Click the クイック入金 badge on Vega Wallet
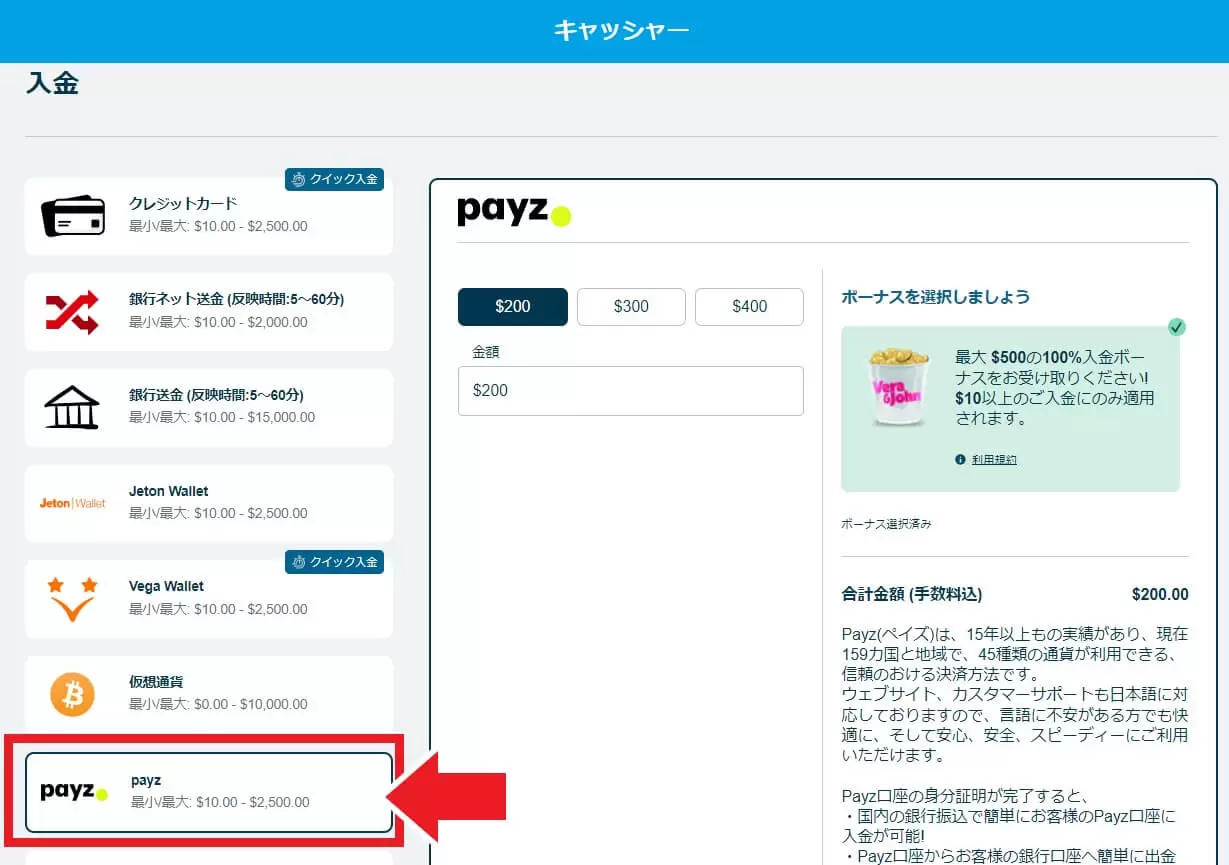This screenshot has width=1229, height=865. [335, 562]
